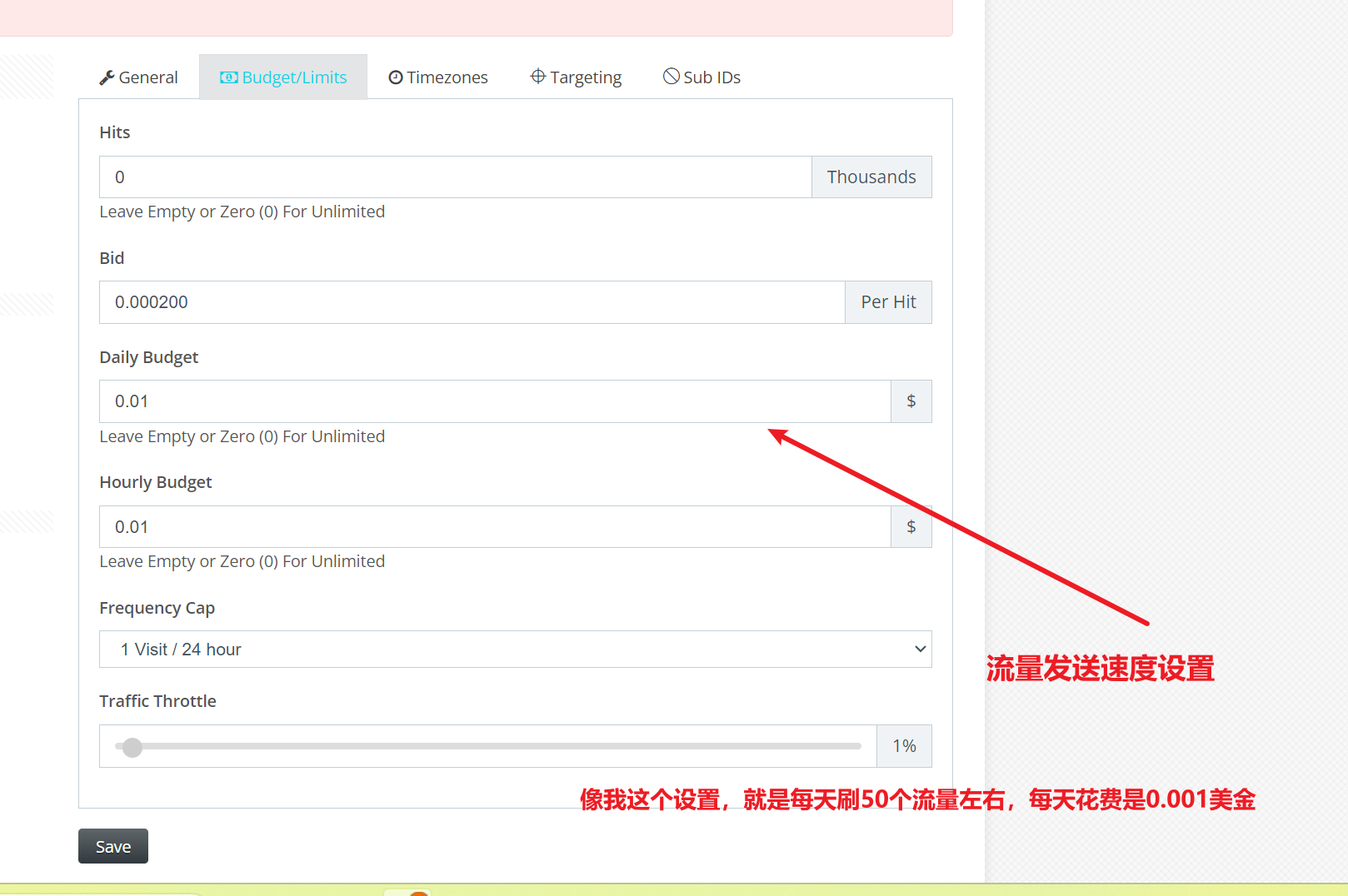Click the dollar sign next to Daily Budget
1348x896 pixels.
tap(911, 401)
